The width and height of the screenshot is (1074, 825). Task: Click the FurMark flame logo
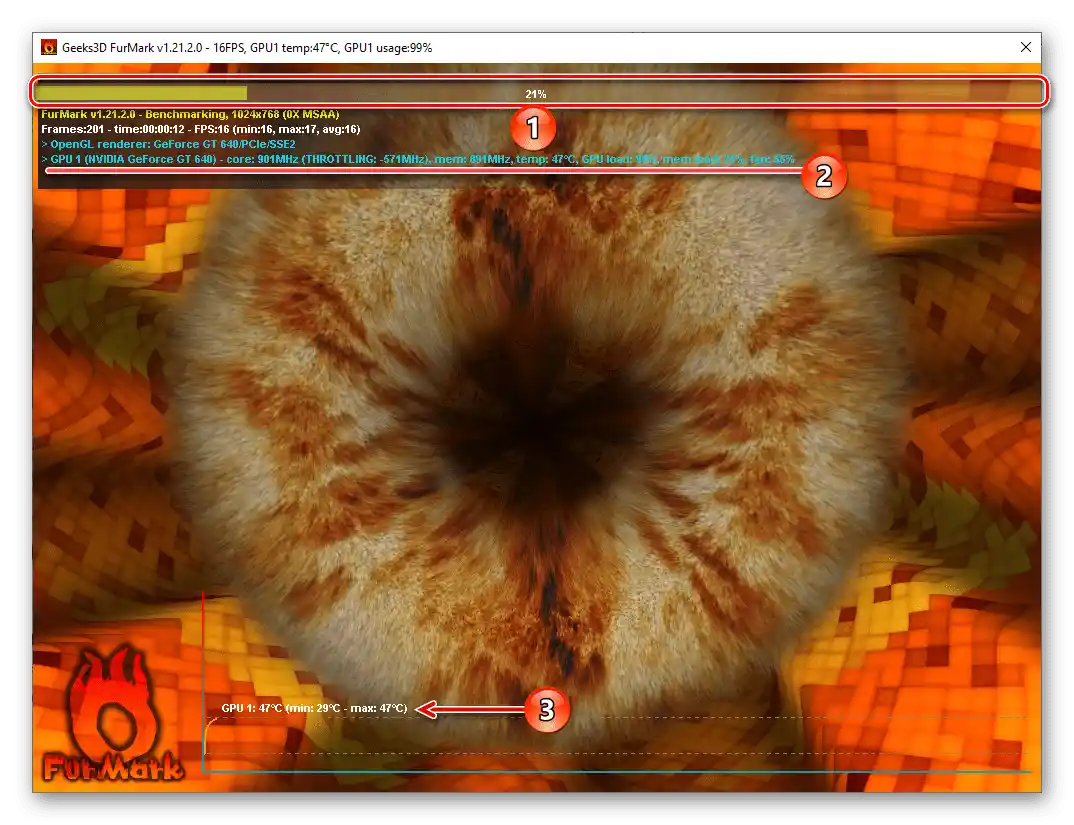click(112, 713)
